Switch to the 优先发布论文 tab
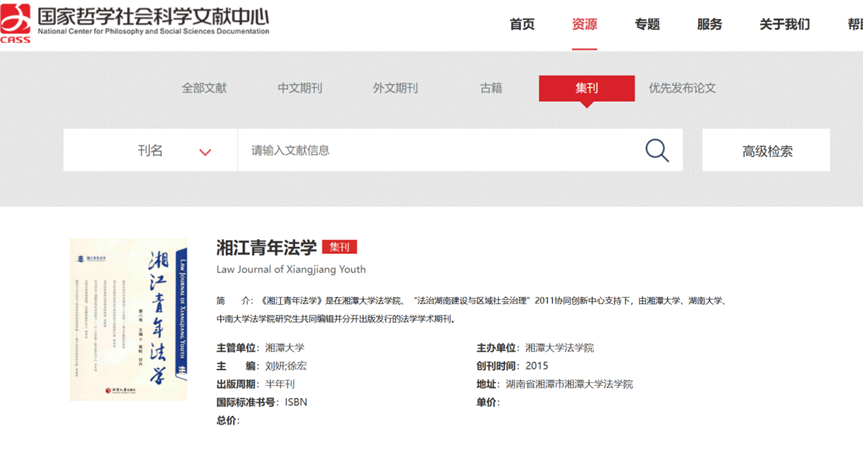Screen dimensions: 863x452 click(682, 88)
